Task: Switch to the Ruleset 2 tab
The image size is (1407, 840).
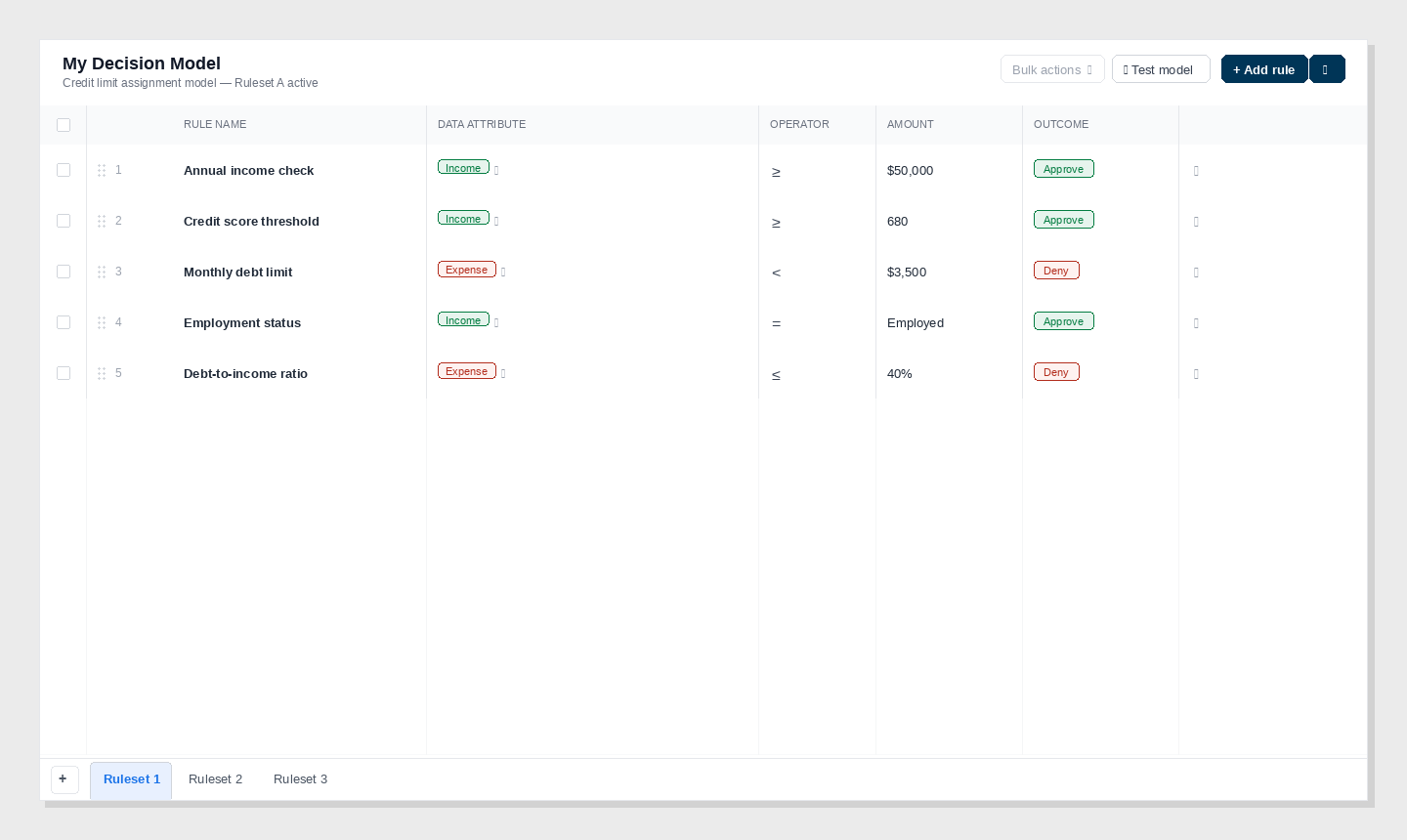Action: click(x=215, y=779)
